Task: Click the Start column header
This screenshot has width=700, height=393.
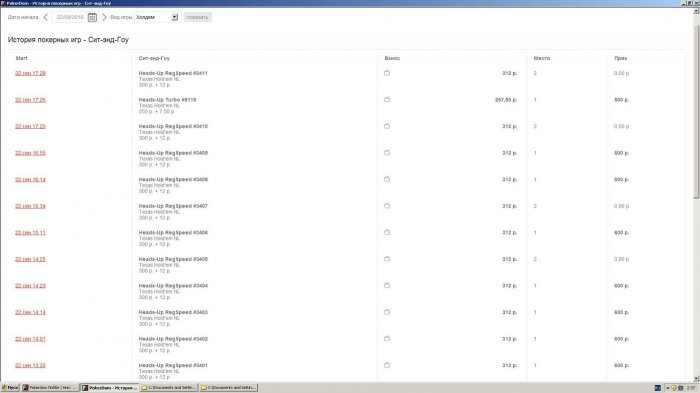Action: tap(21, 58)
